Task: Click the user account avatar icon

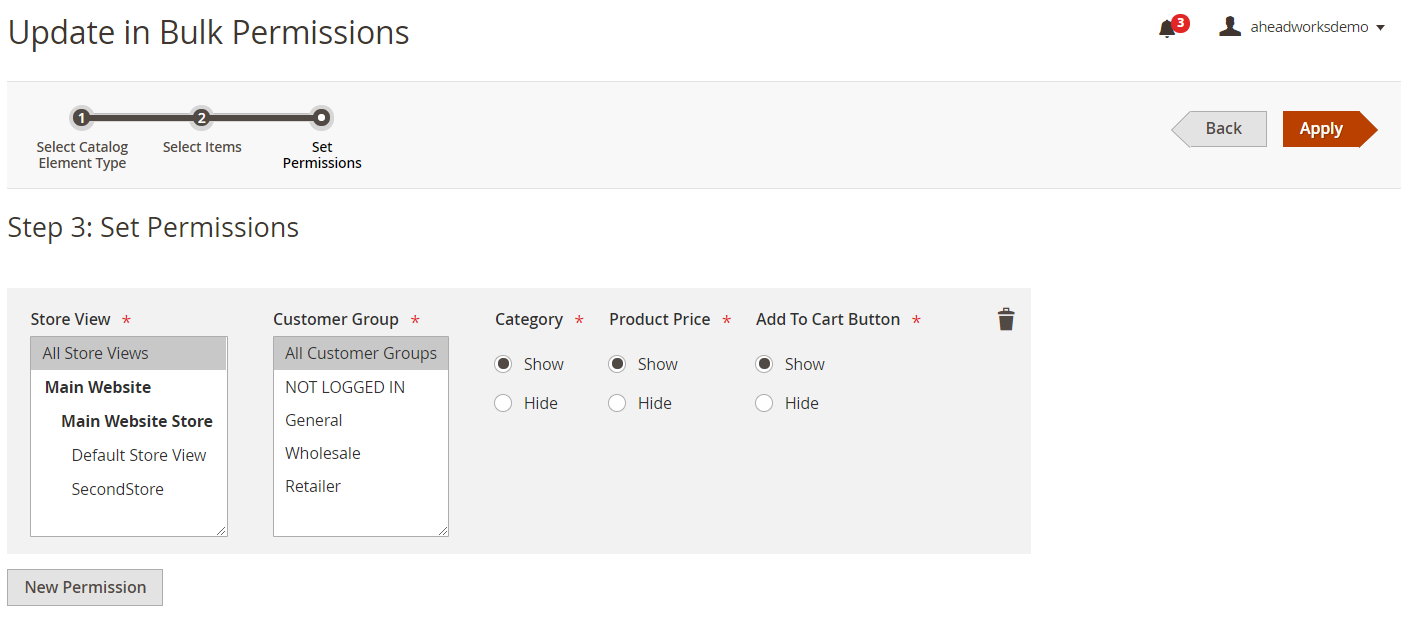Action: pos(1230,27)
